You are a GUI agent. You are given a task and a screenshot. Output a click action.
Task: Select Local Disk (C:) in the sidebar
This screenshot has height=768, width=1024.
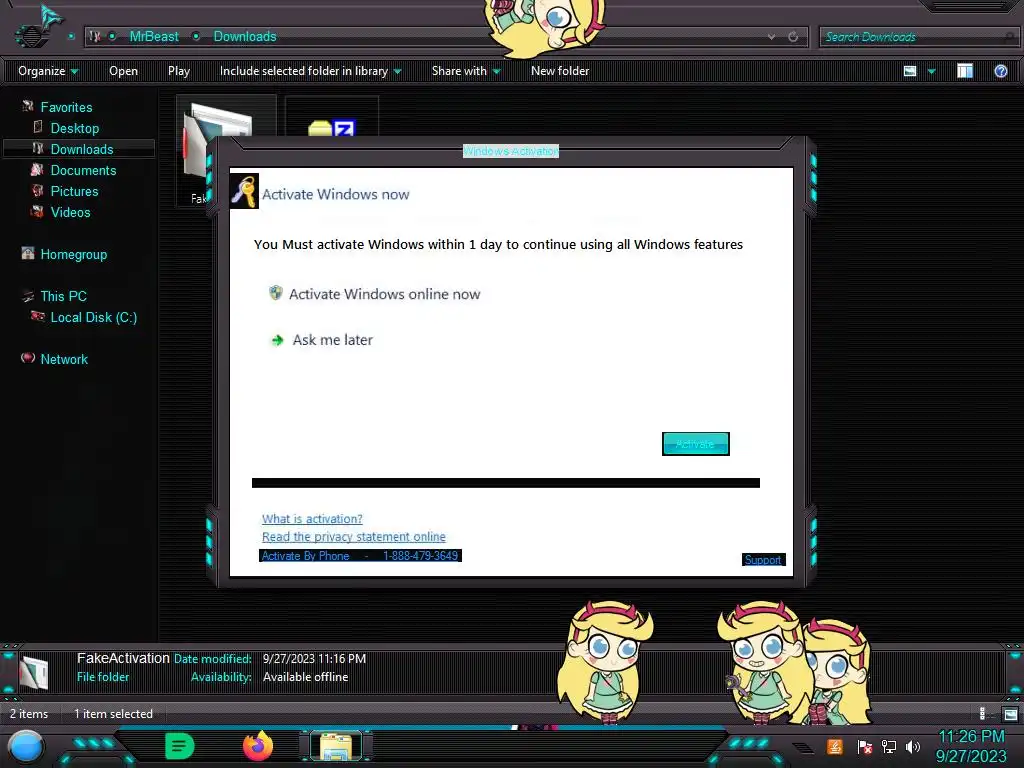click(x=93, y=317)
